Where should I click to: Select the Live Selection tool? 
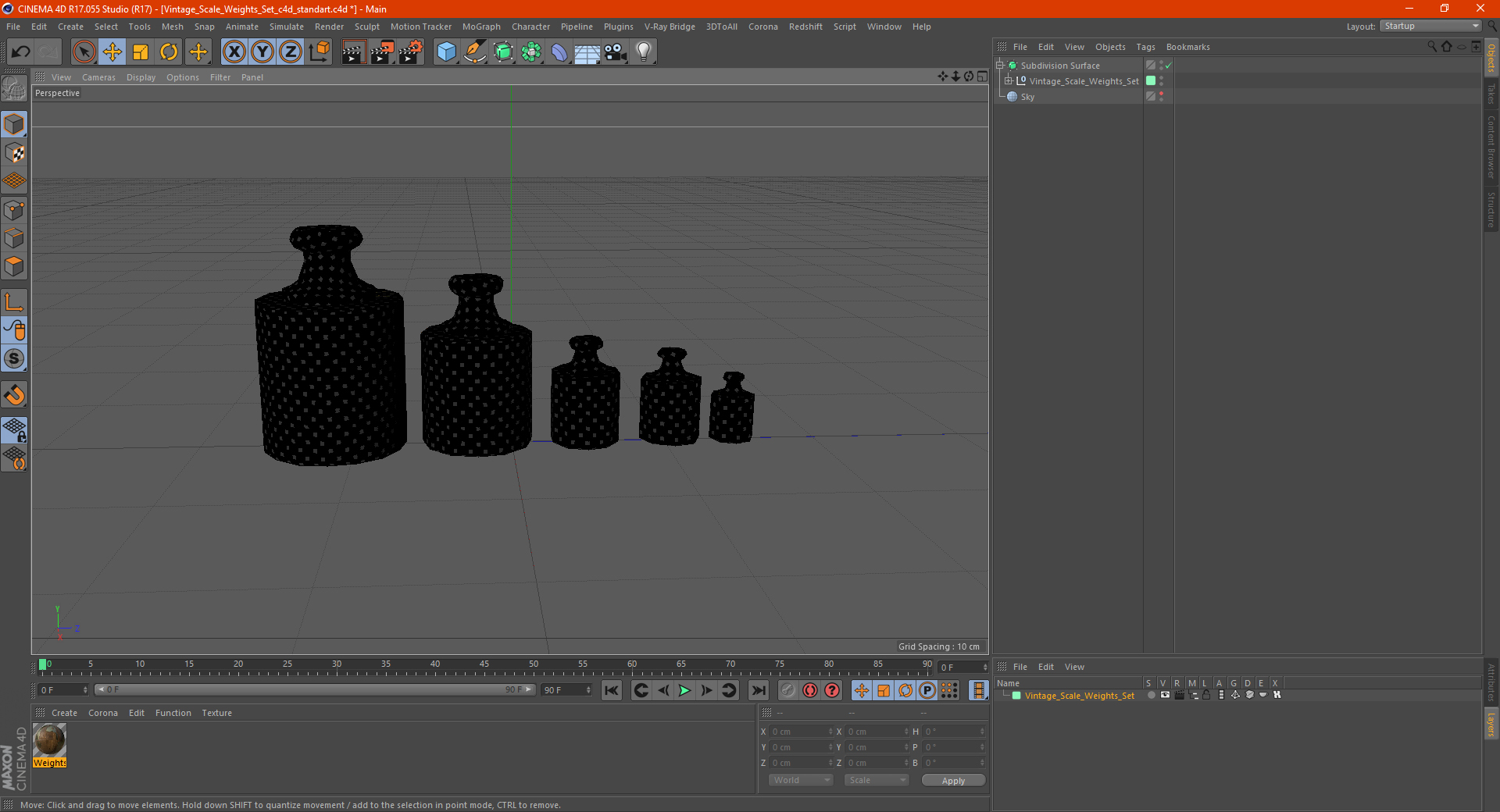84,52
